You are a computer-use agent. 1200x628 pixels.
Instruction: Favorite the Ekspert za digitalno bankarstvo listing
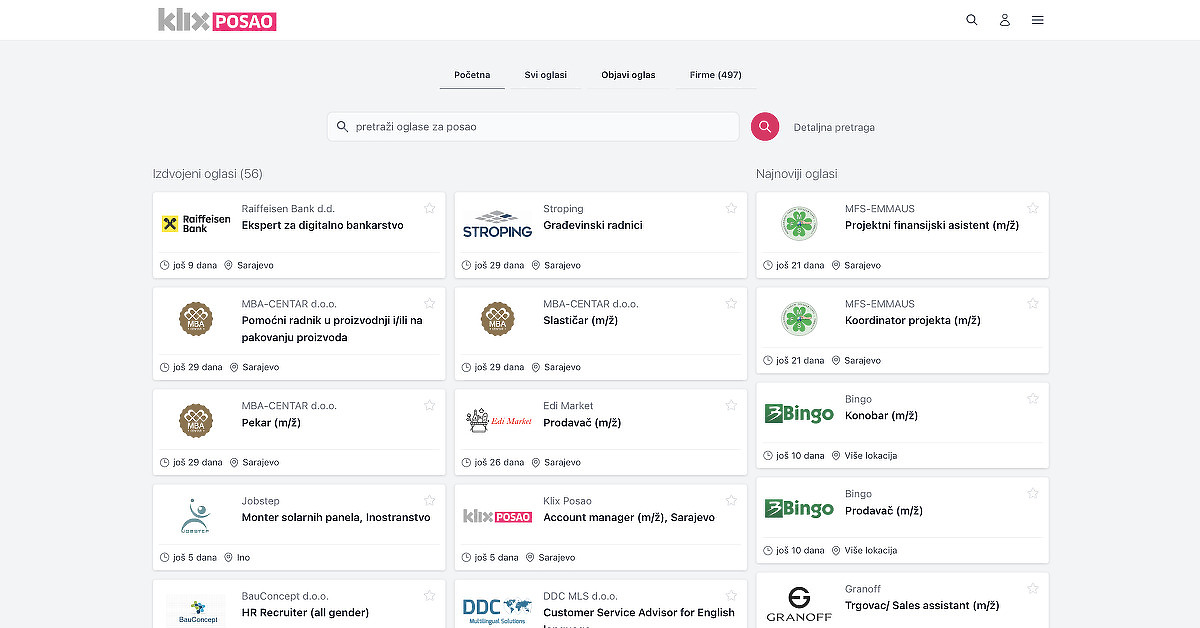429,208
